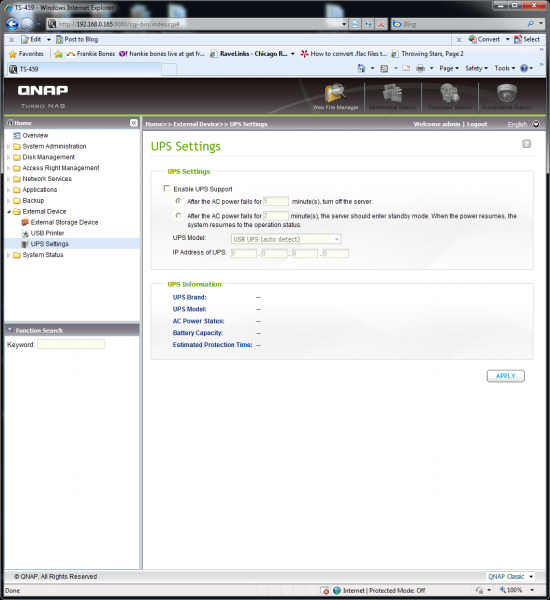Screen dimensions: 550x600
Task: Click the standby minutes input field
Action: point(276,216)
